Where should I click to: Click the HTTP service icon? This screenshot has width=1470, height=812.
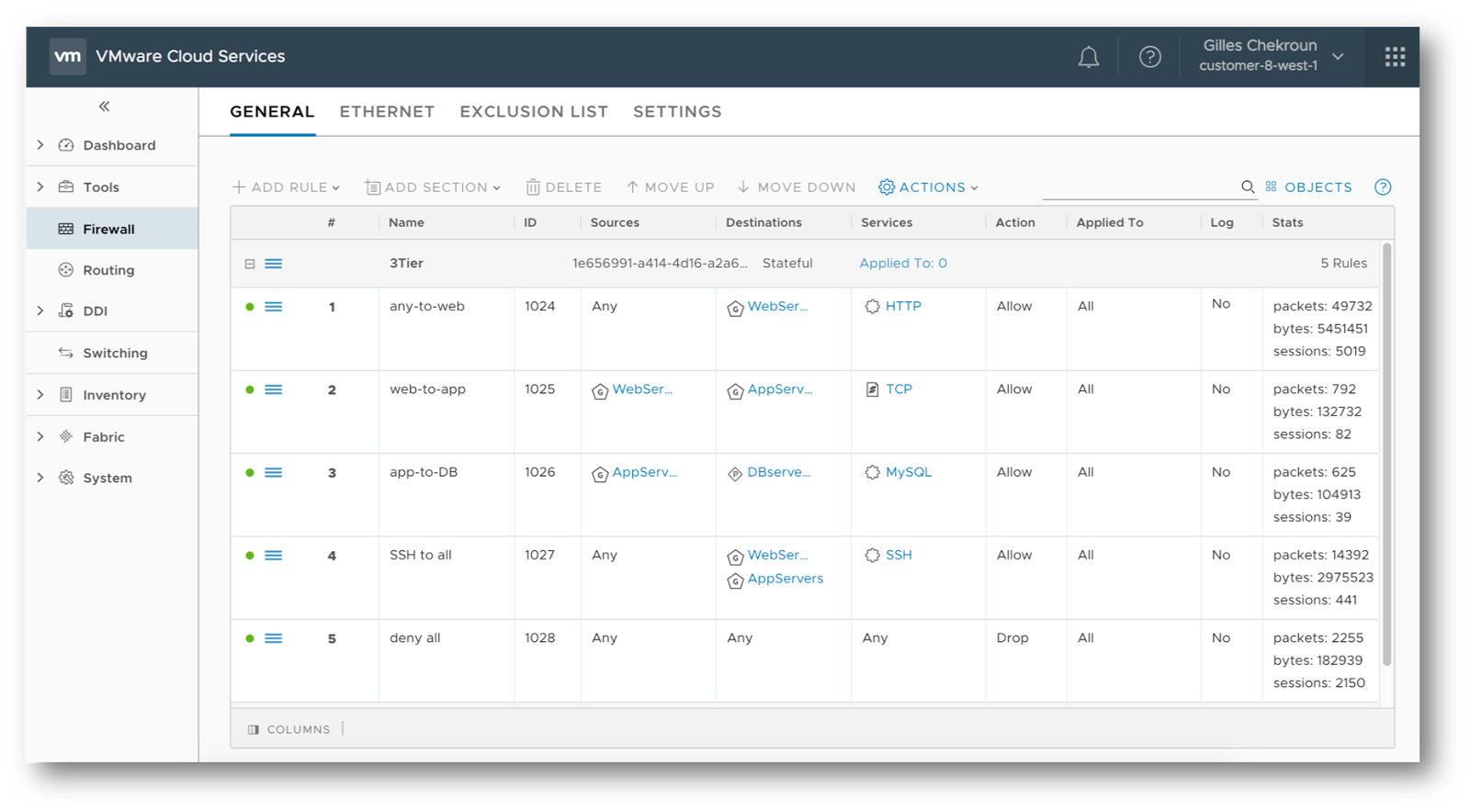(x=872, y=307)
